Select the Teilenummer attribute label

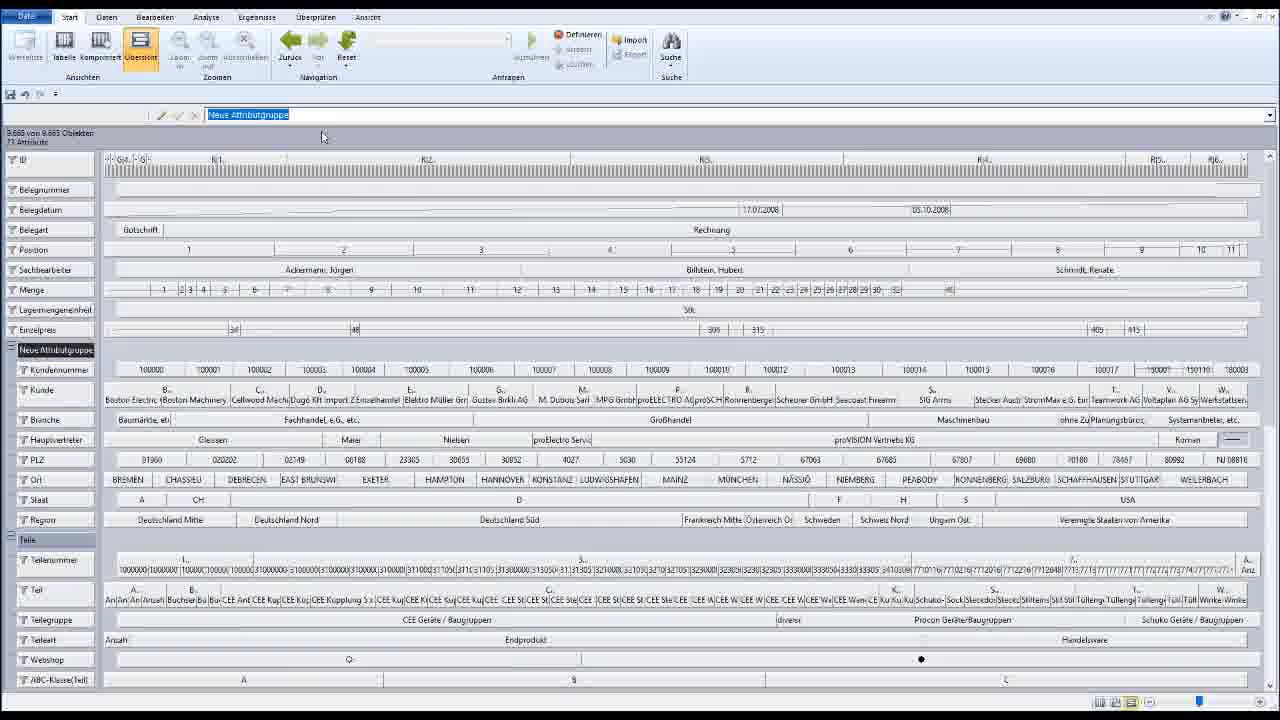54,560
